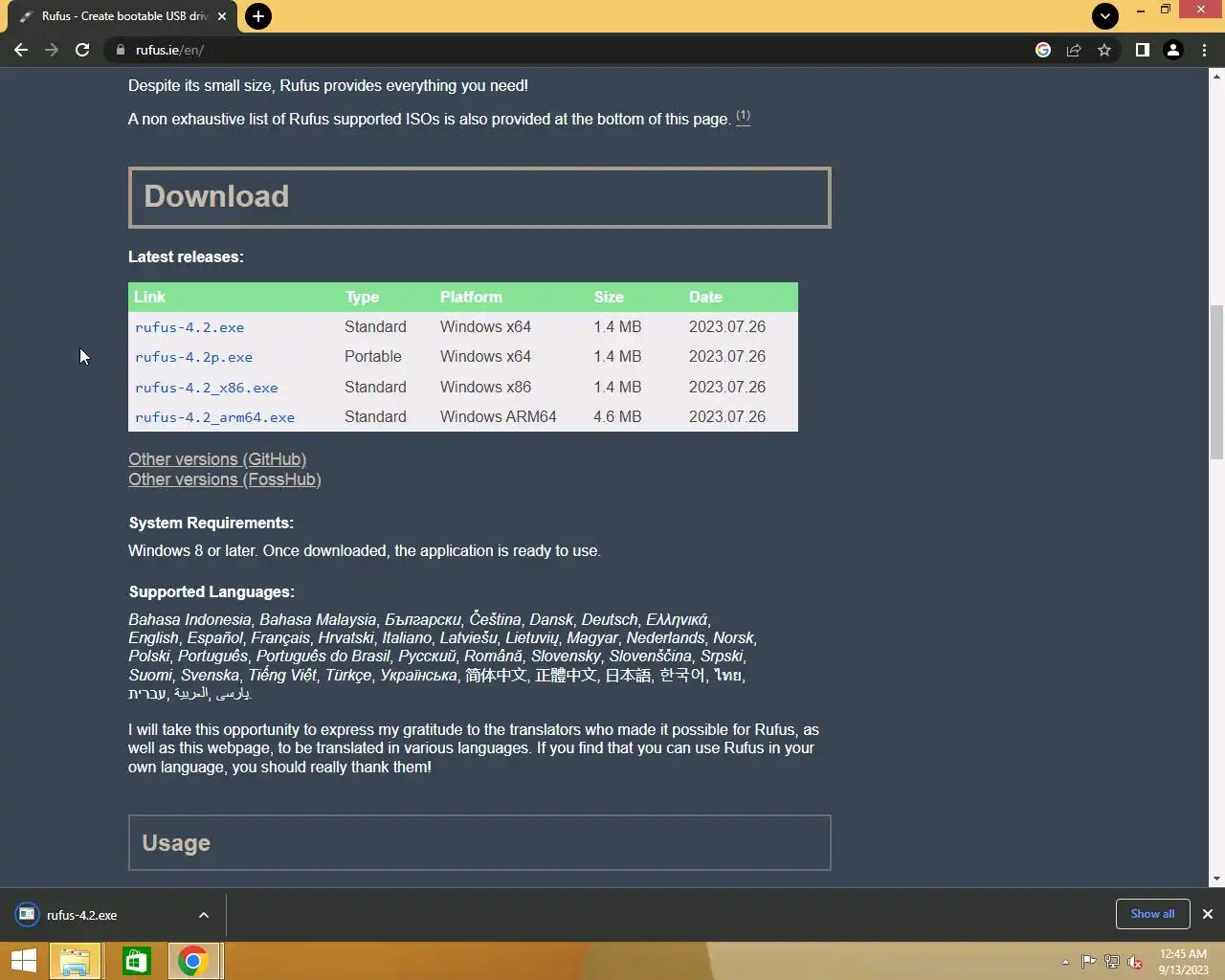Bookmark this page with star icon
The width and height of the screenshot is (1225, 980).
[1104, 50]
